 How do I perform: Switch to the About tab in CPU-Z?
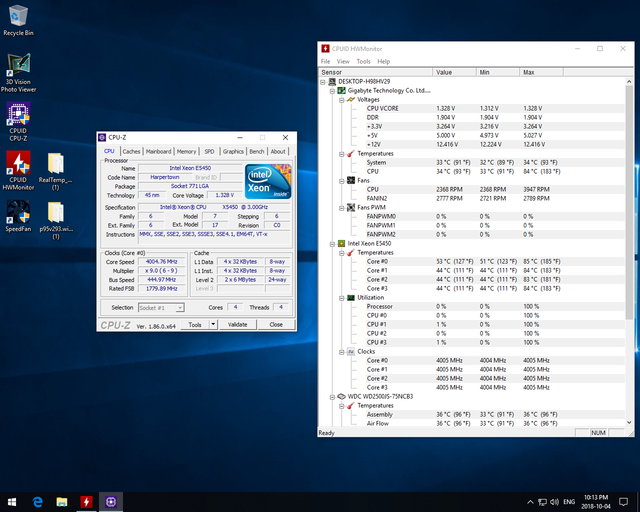tap(278, 151)
